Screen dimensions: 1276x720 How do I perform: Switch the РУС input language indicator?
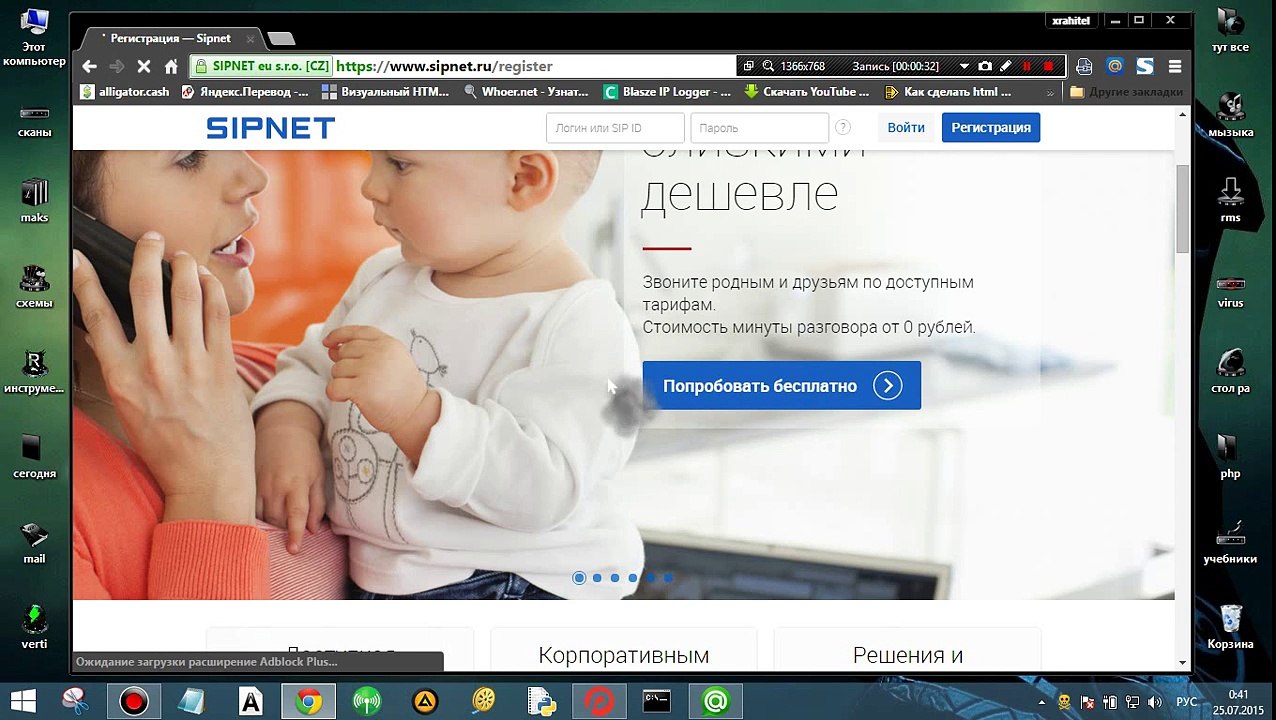pos(1186,702)
